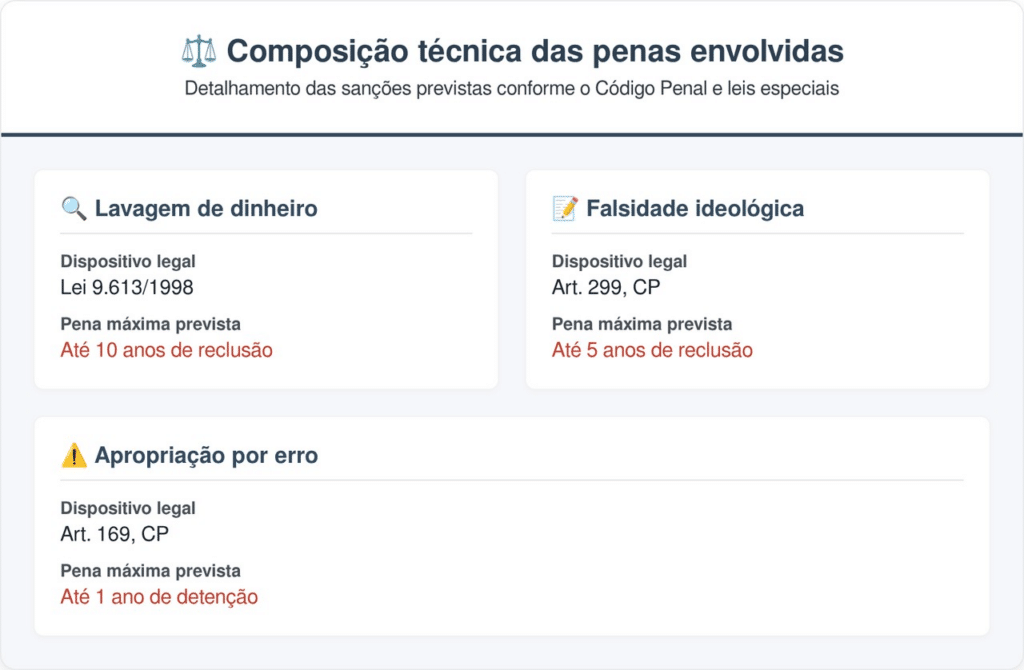Select the 'Lavagem de dinheiro' heading
1024x670 pixels.
point(206,208)
